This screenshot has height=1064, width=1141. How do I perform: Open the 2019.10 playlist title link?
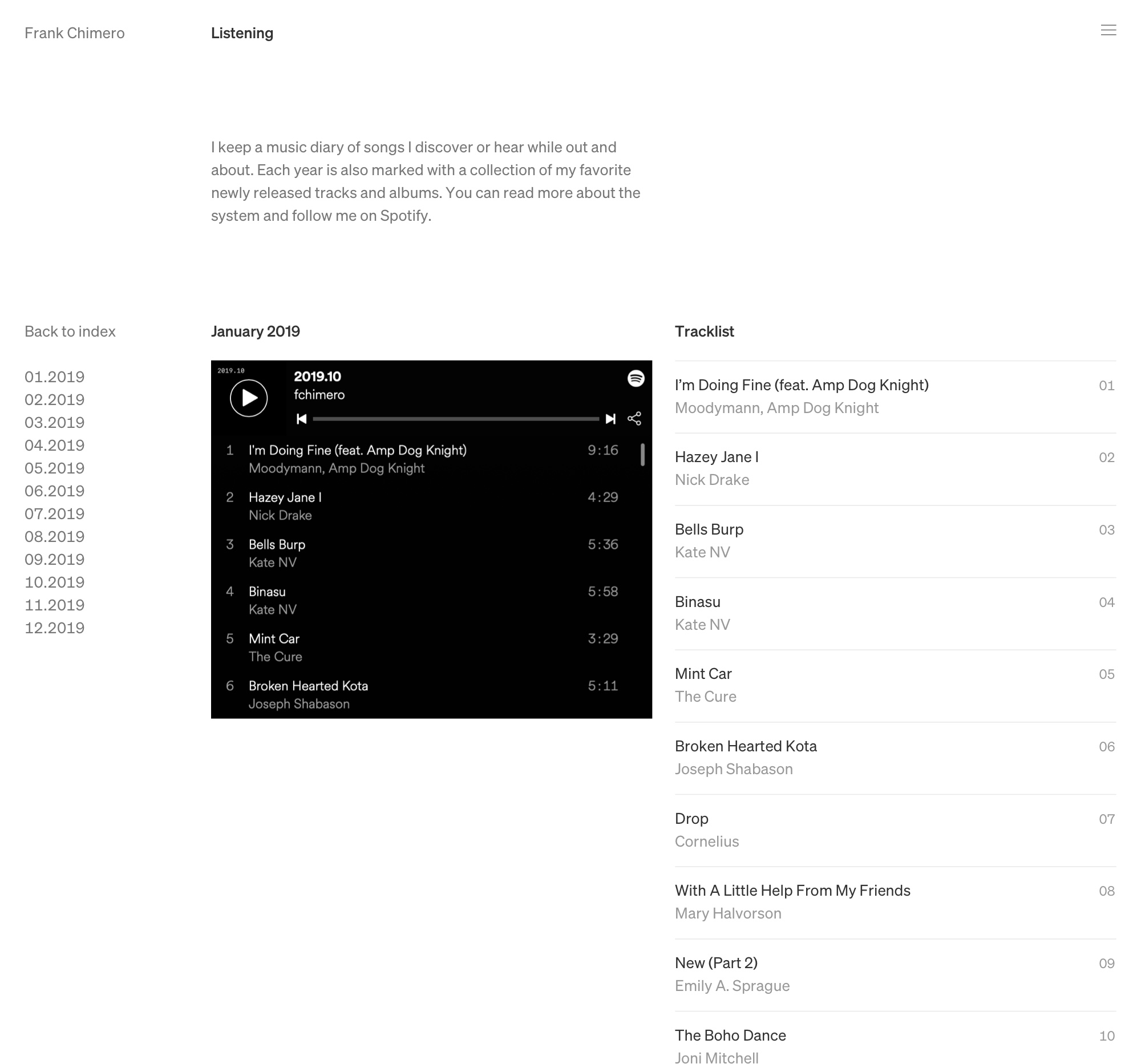(317, 377)
